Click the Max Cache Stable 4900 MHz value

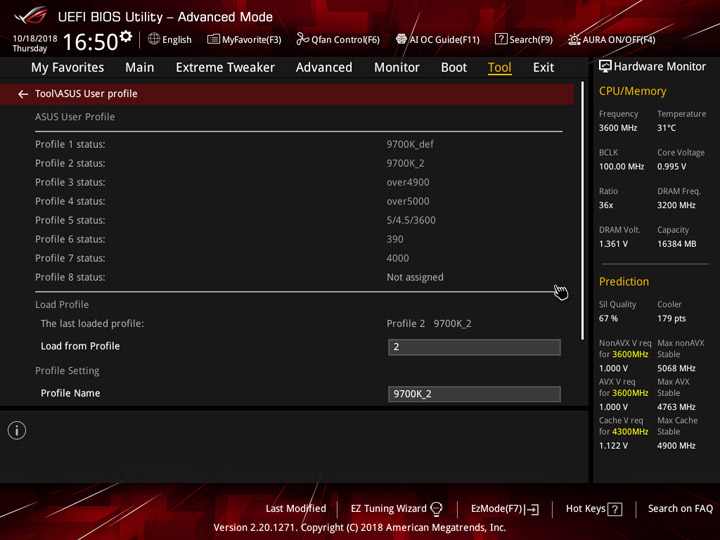pos(676,446)
